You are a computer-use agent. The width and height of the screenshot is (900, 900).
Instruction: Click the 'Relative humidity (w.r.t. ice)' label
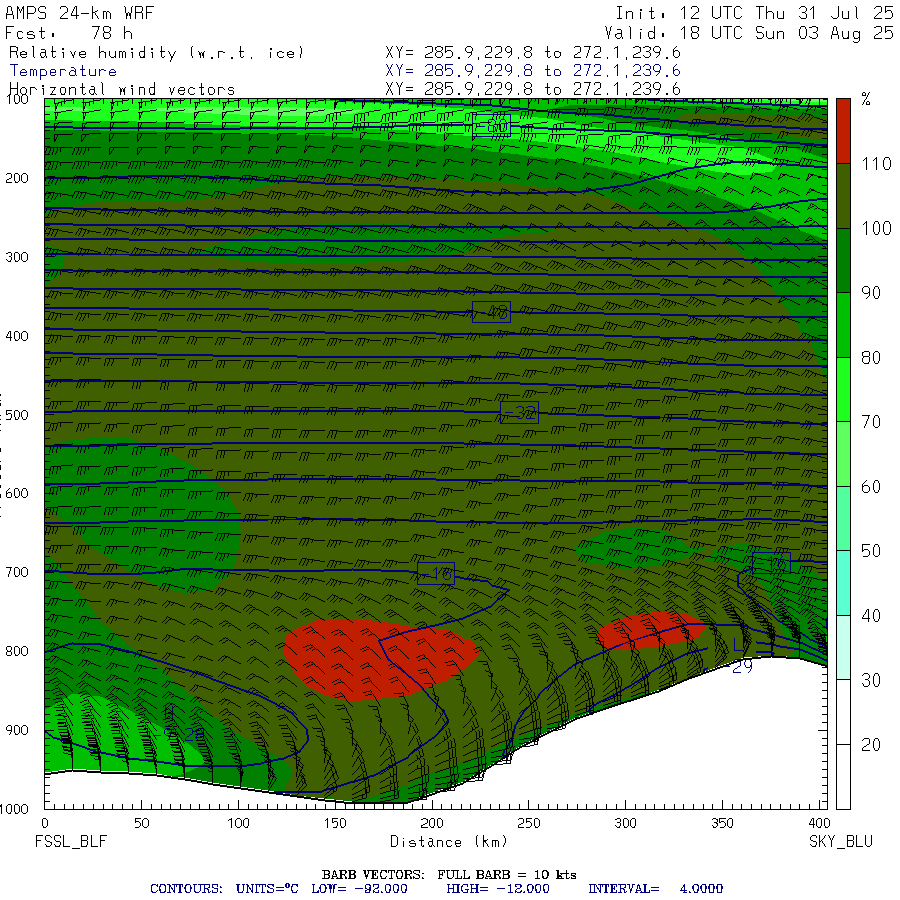click(x=156, y=53)
